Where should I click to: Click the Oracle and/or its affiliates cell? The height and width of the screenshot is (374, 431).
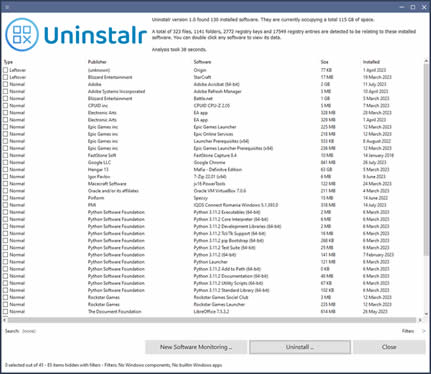[x=113, y=191]
